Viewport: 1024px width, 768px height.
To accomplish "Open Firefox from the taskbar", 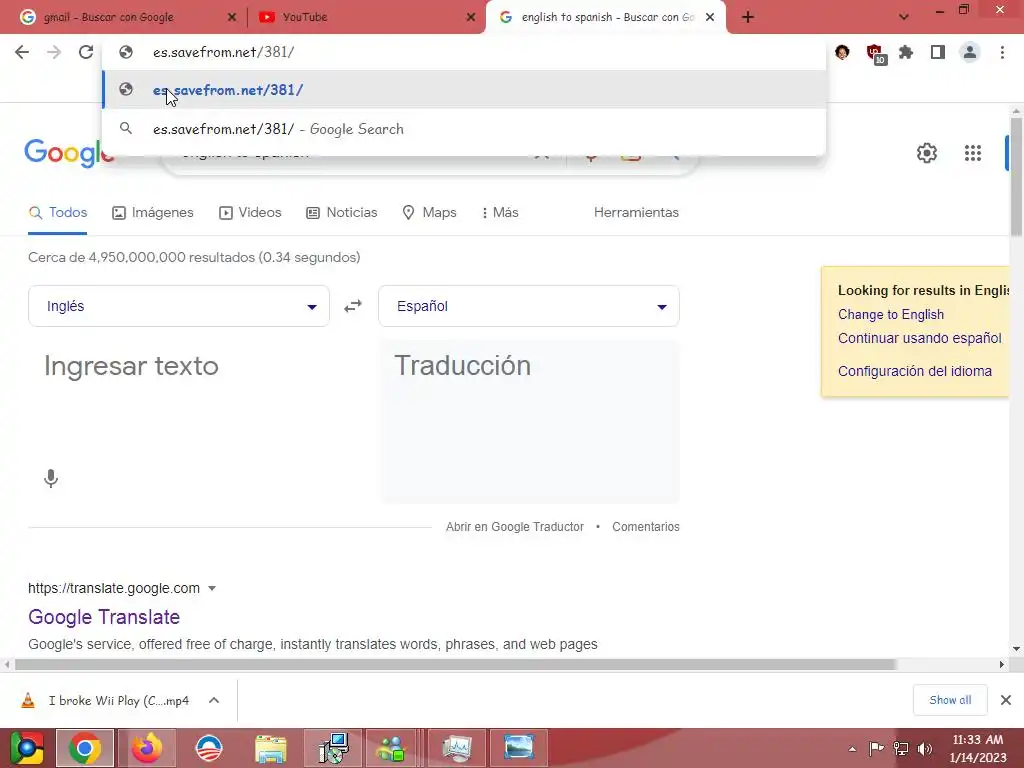I will click(147, 748).
